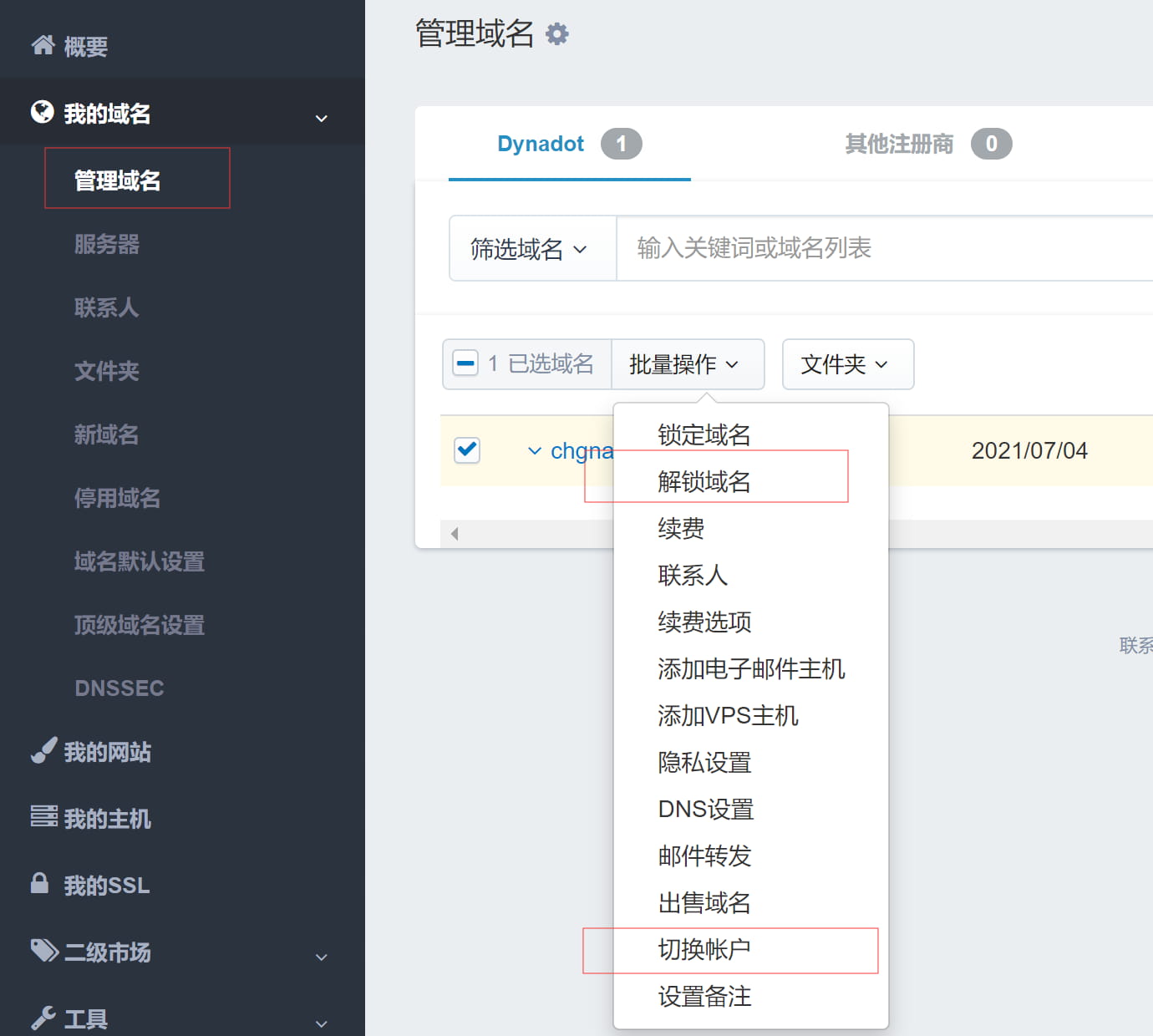Screen dimensions: 1153x1036
Task: Click the DNSSEC sidebar link
Action: [119, 687]
